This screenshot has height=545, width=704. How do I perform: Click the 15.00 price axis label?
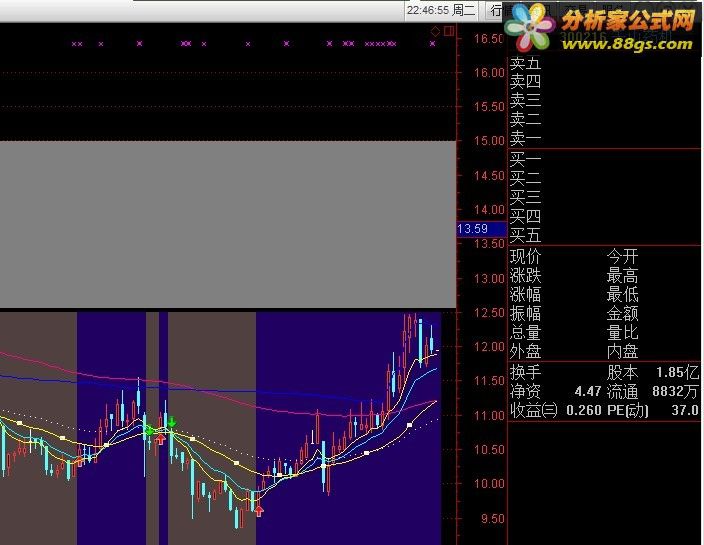coord(489,141)
